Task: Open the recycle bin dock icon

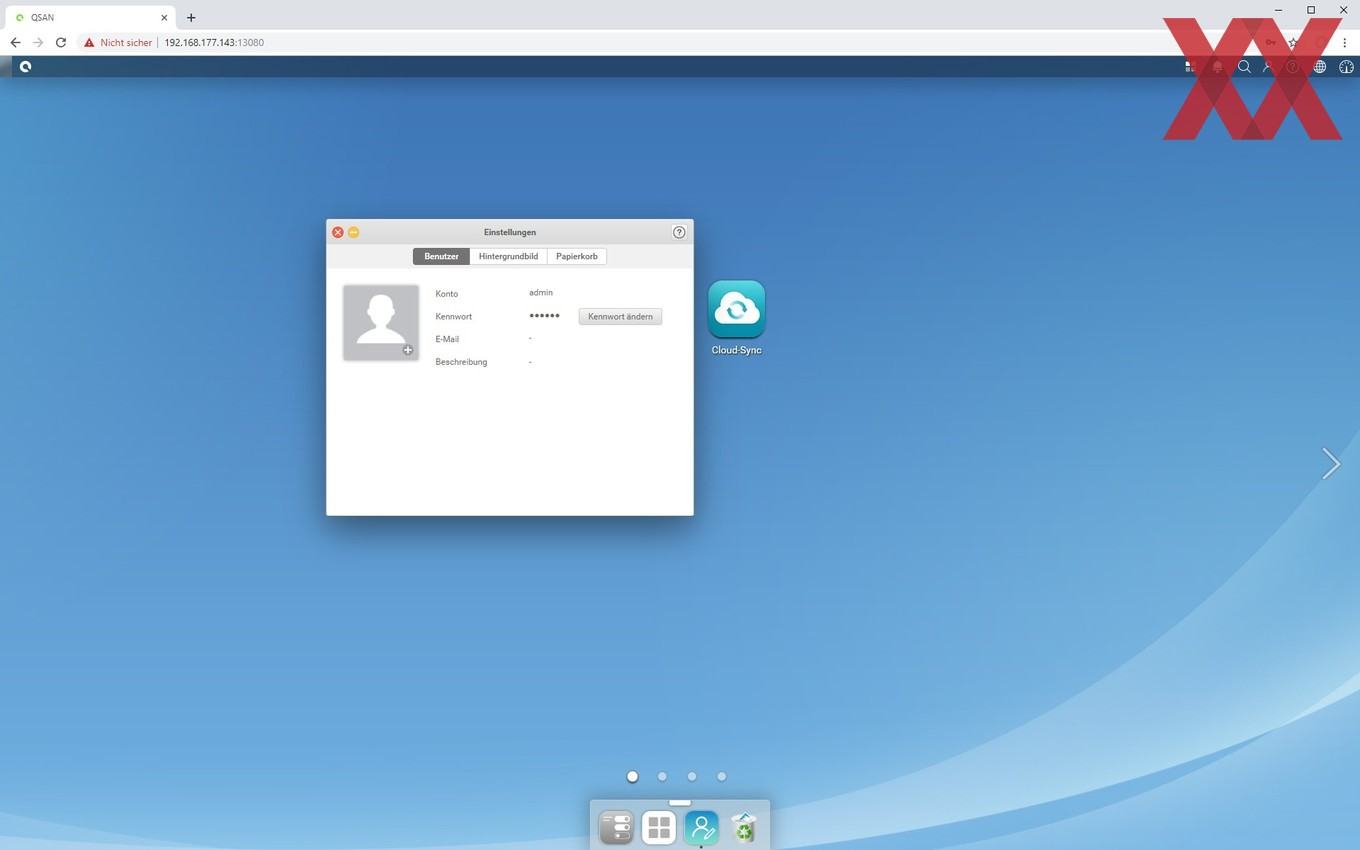Action: pyautogui.click(x=744, y=827)
